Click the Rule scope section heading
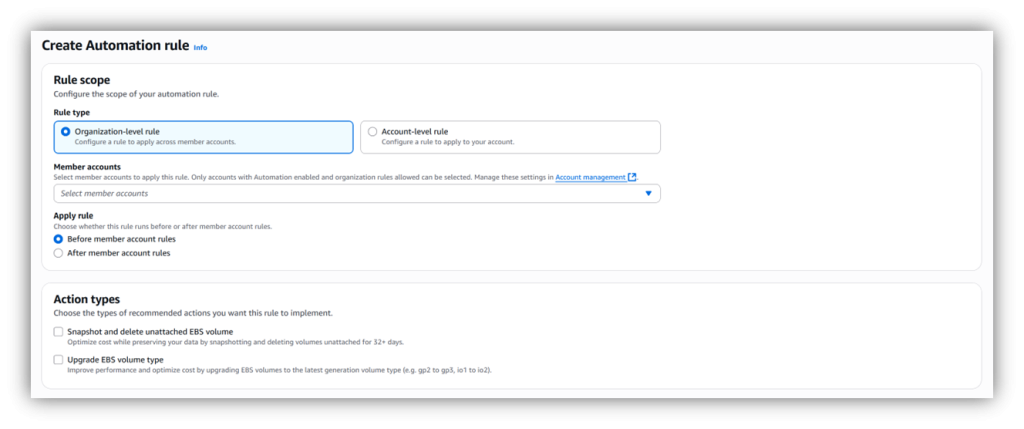The image size is (1024, 429). [x=81, y=80]
